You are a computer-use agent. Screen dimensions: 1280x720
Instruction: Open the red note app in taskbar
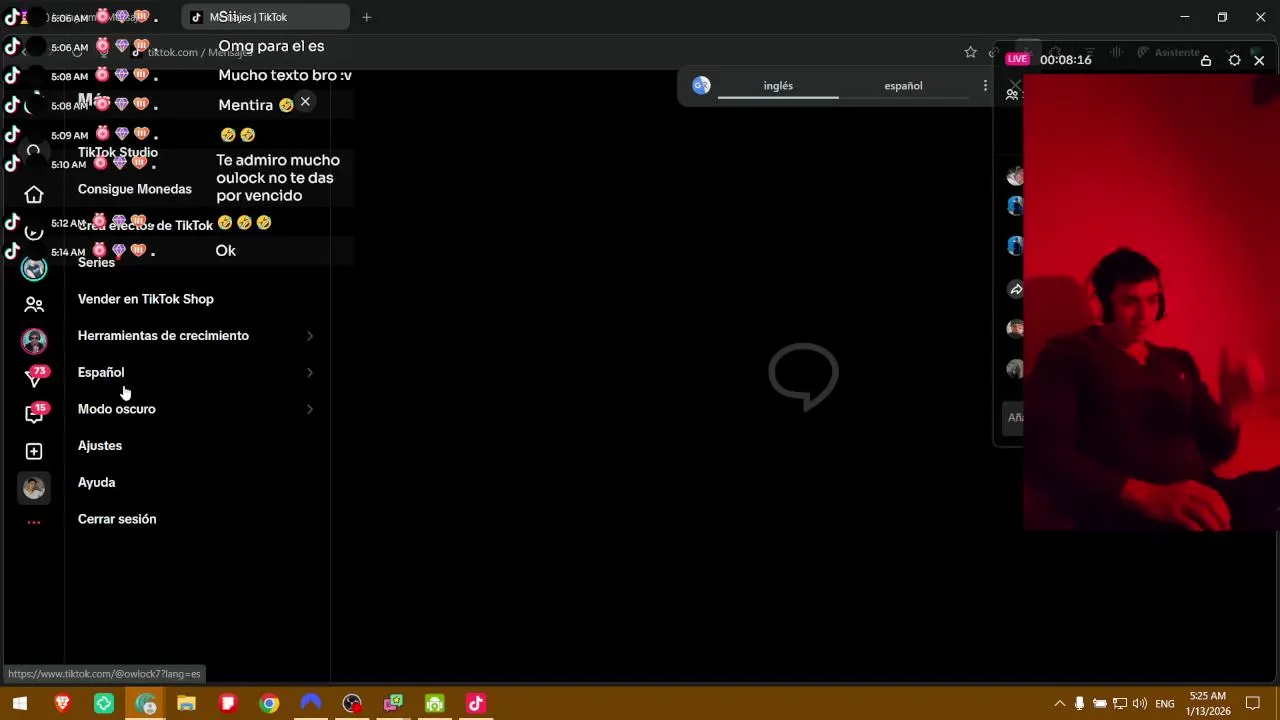coord(228,704)
